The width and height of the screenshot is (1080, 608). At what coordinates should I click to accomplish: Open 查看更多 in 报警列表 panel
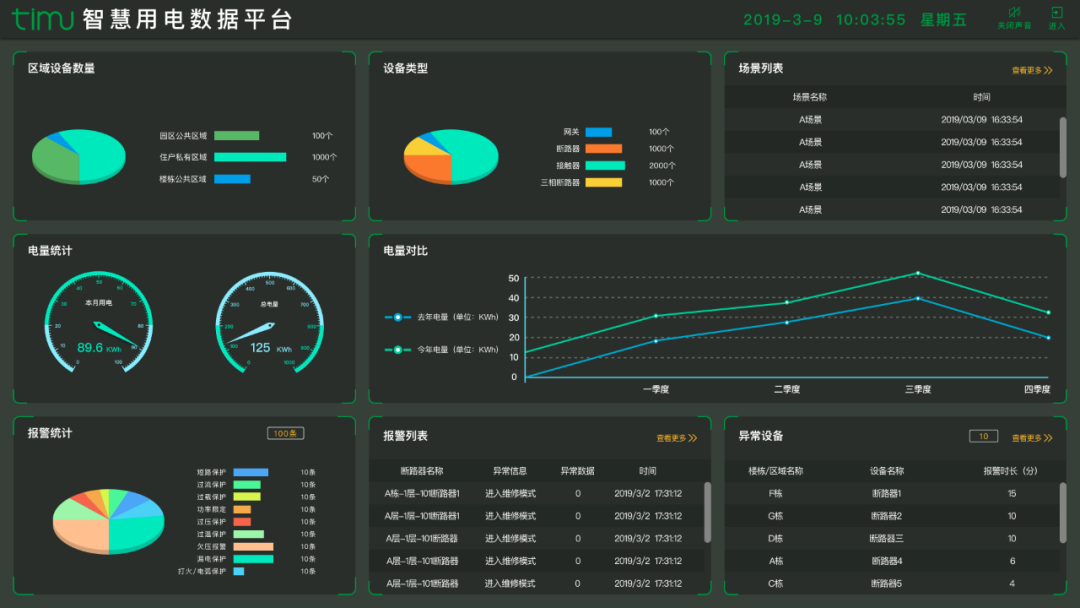click(x=676, y=438)
